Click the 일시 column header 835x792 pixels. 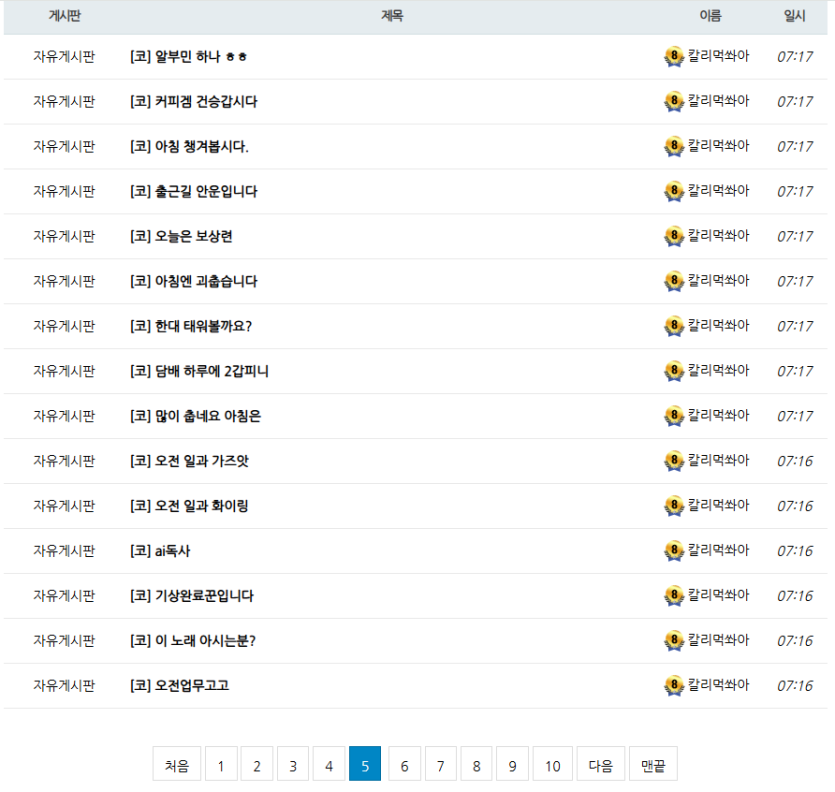795,16
